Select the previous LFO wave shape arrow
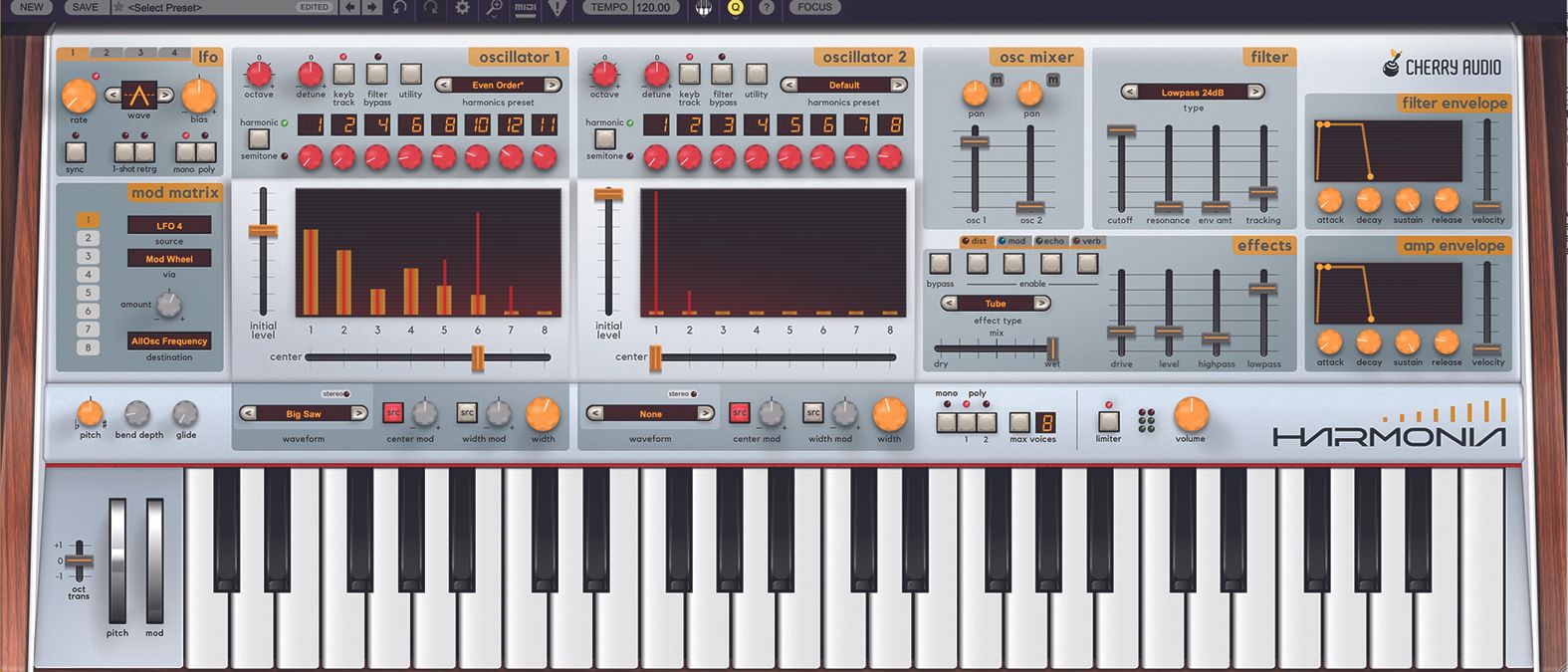The width and height of the screenshot is (1568, 672). pyautogui.click(x=113, y=96)
